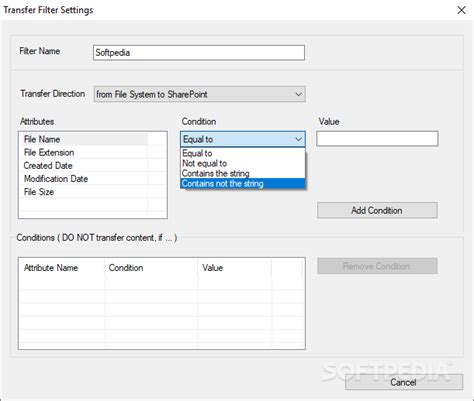474x401 pixels.
Task: Cancel the Transfer Filter Settings dialog
Action: (x=404, y=382)
